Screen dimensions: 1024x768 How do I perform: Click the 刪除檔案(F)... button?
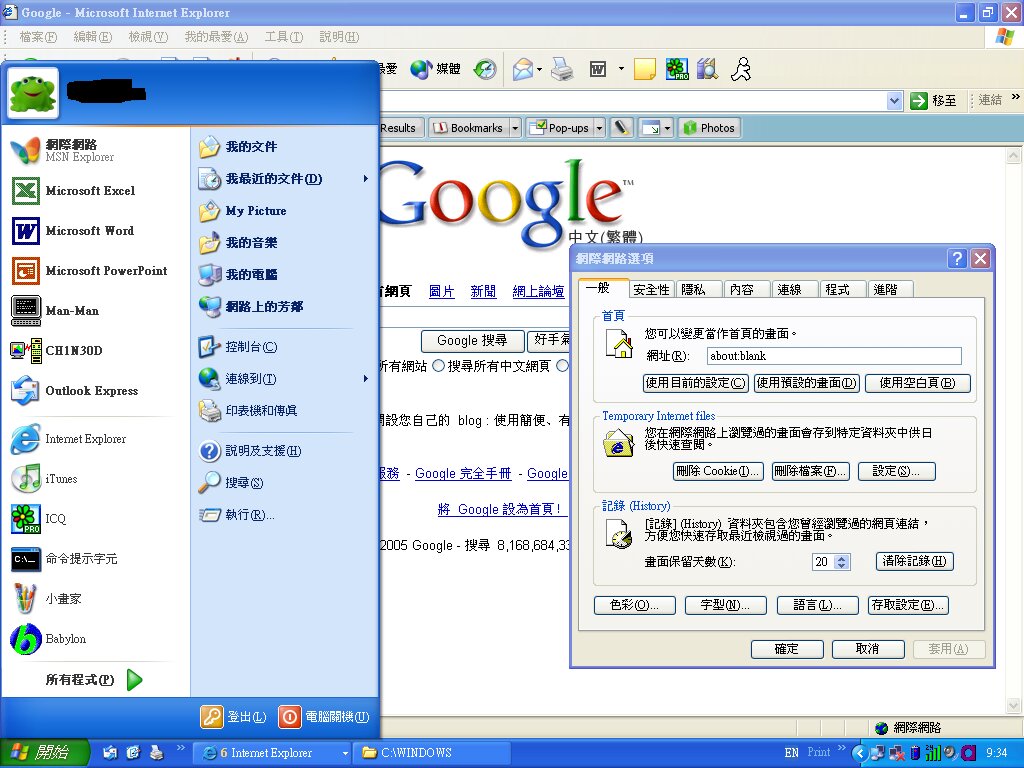point(810,471)
